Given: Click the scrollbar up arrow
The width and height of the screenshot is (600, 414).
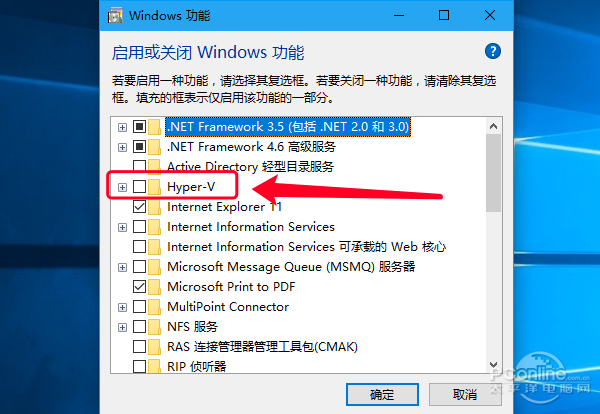Looking at the screenshot, I should point(493,125).
